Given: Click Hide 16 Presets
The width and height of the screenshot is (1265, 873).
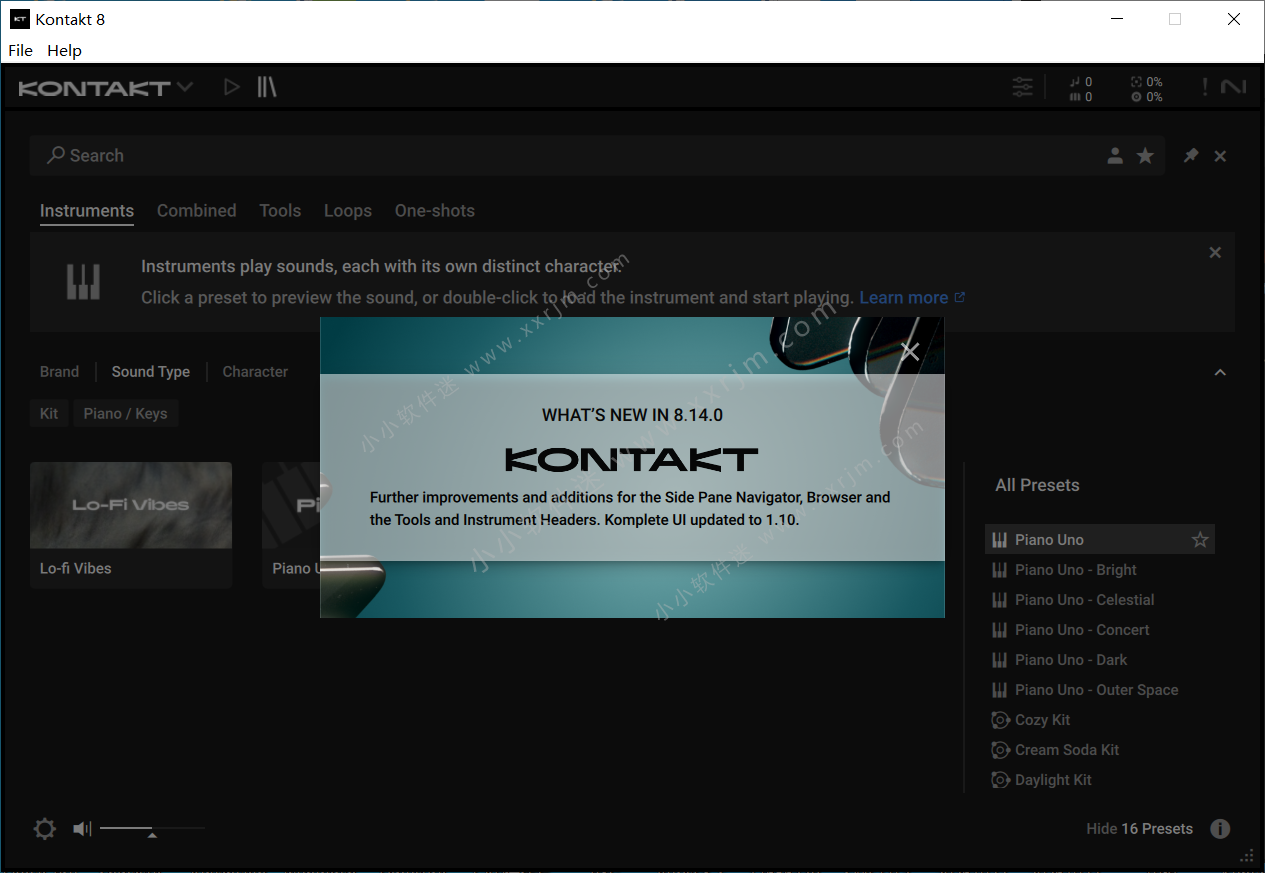Looking at the screenshot, I should point(1139,829).
